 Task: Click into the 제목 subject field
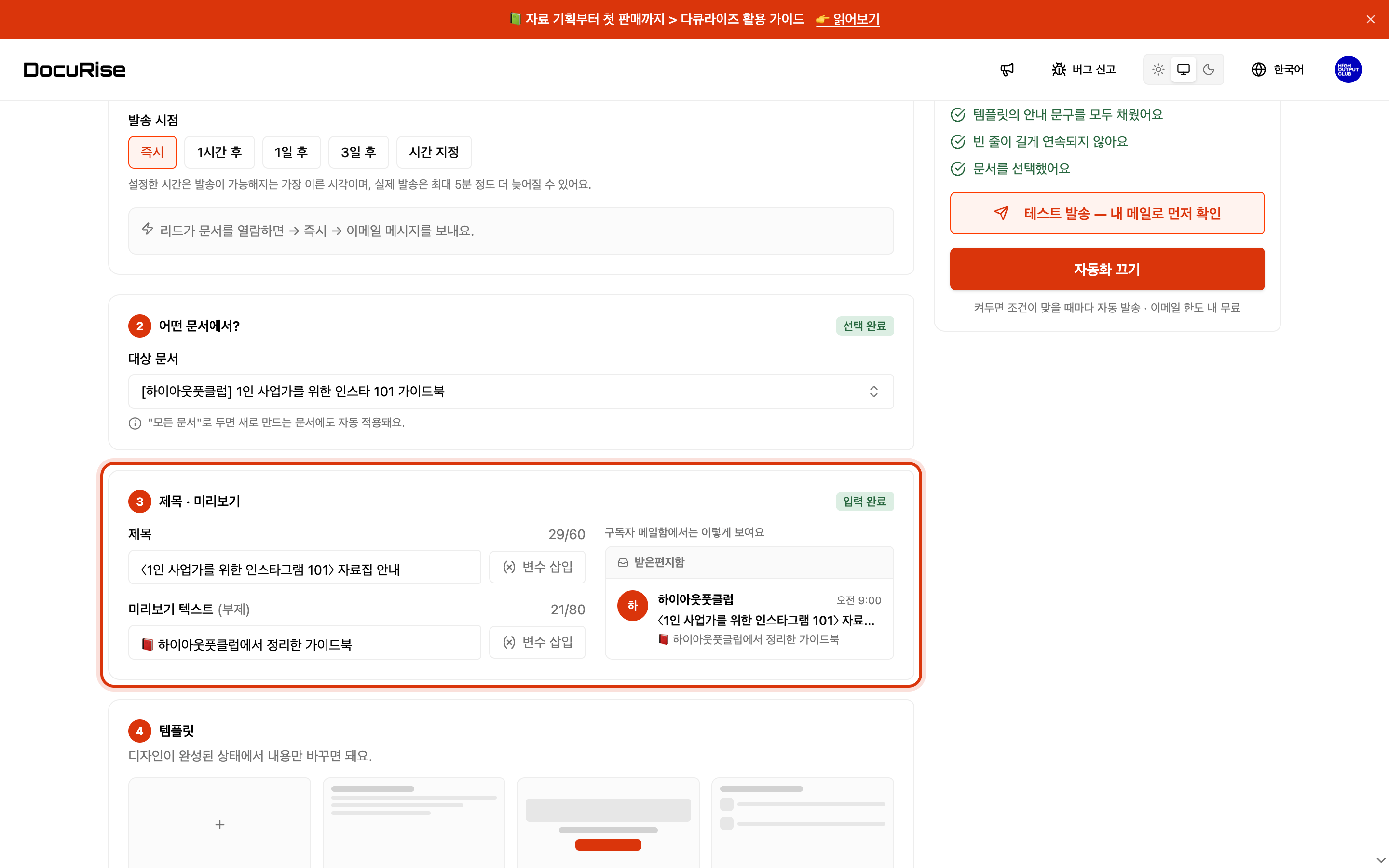click(305, 567)
